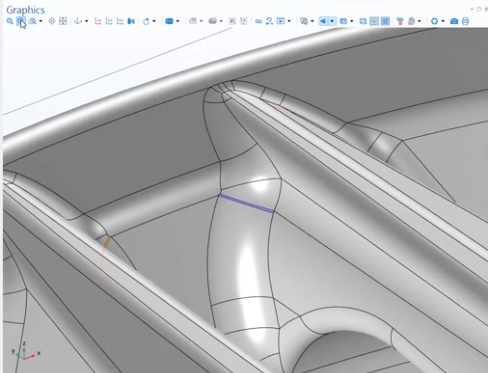Click the highlighted Zoom Out icon

[21, 21]
